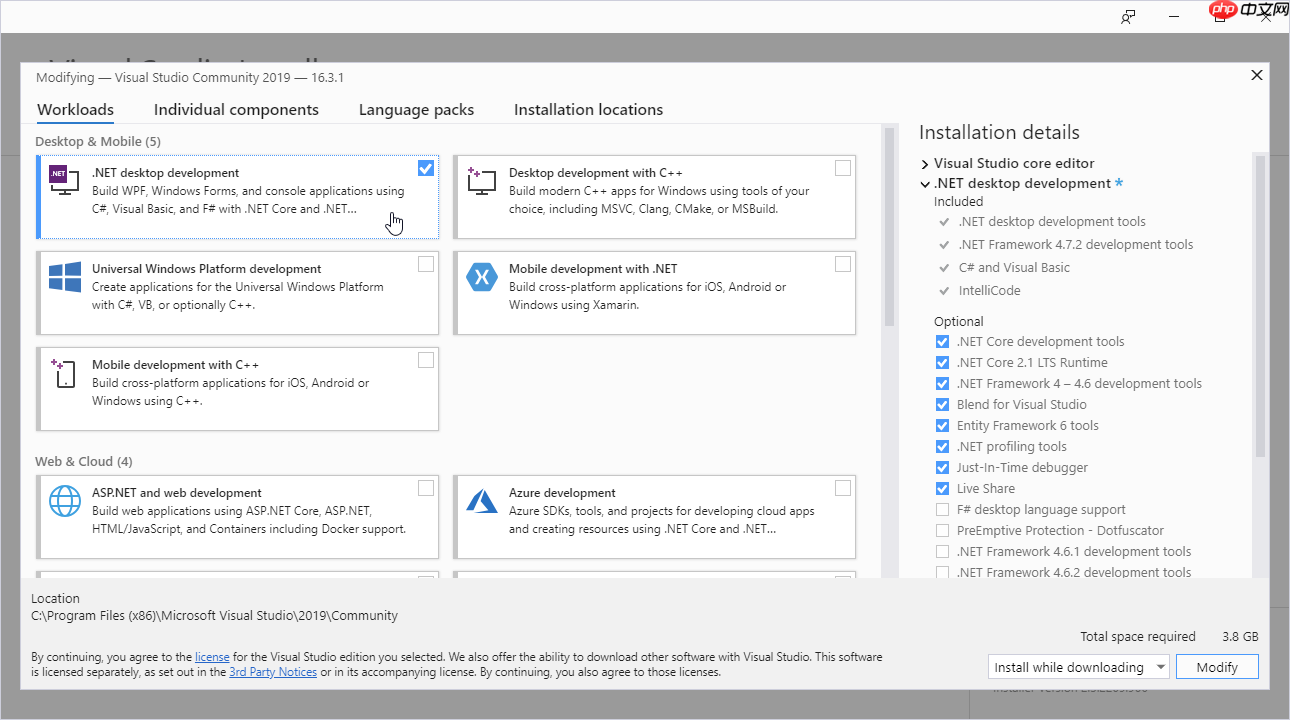Uncheck .NET Core 2.1 LTS Runtime
Viewport: 1290px width, 720px height.
942,363
